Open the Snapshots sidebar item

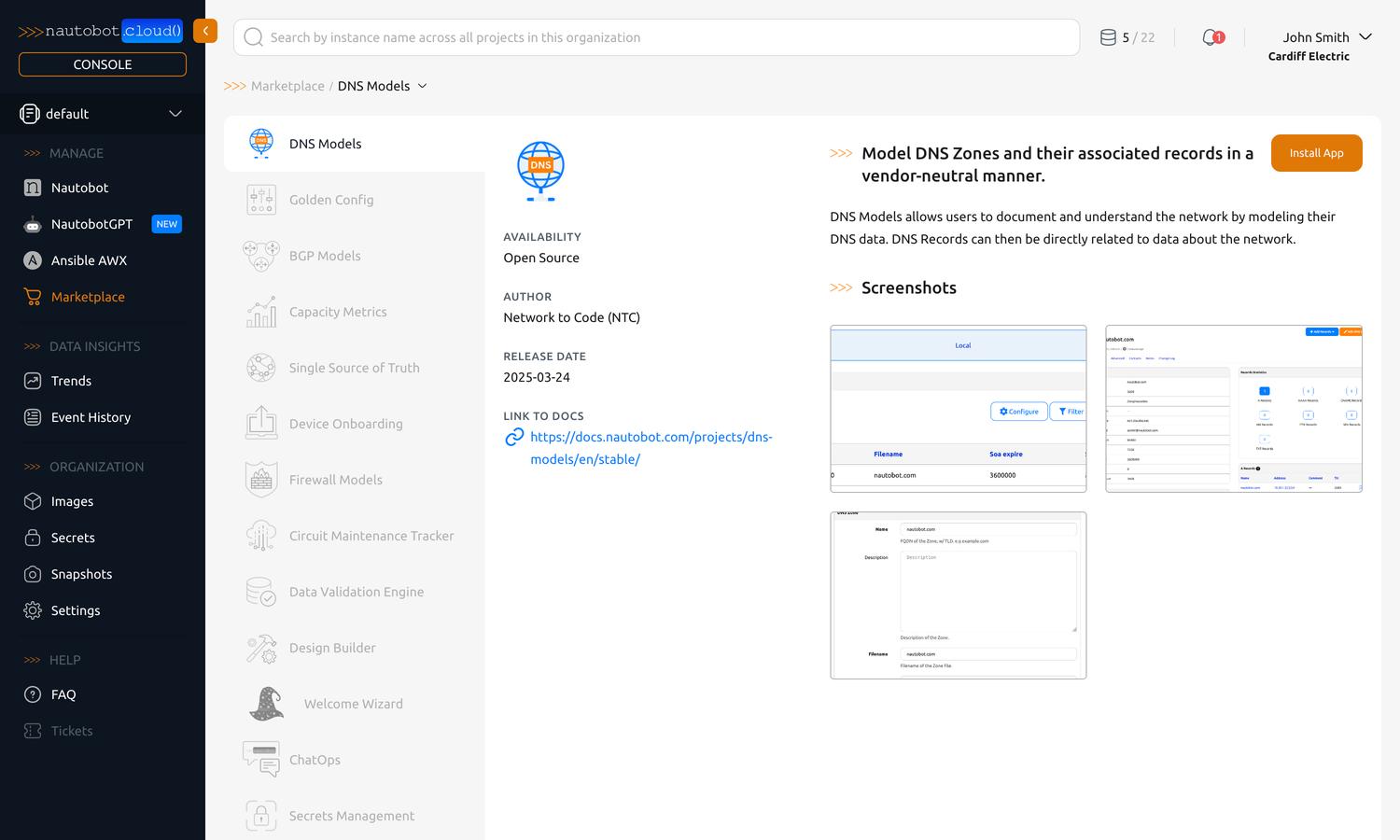tap(81, 574)
